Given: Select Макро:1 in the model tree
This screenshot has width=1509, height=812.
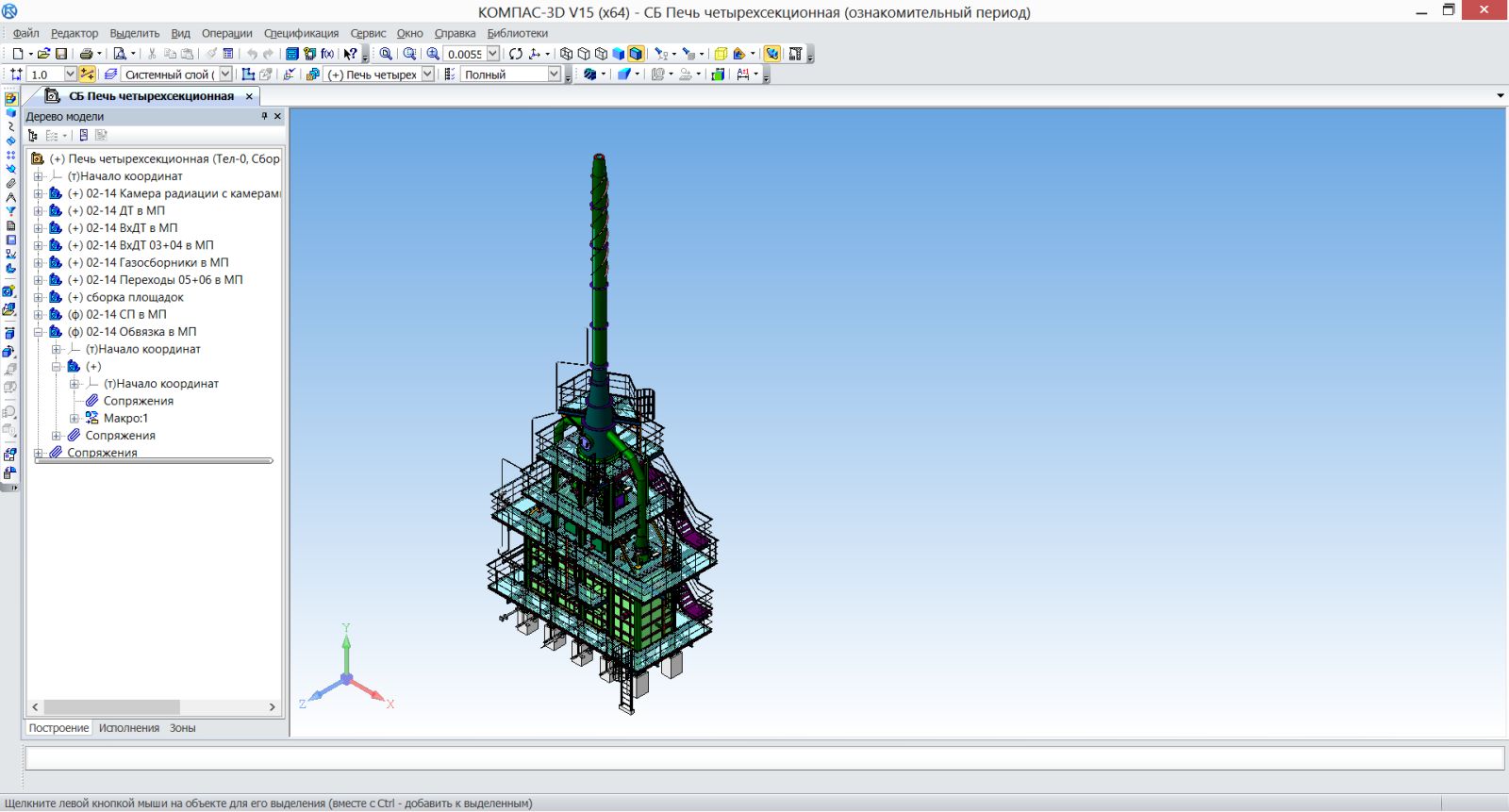Looking at the screenshot, I should [x=125, y=418].
